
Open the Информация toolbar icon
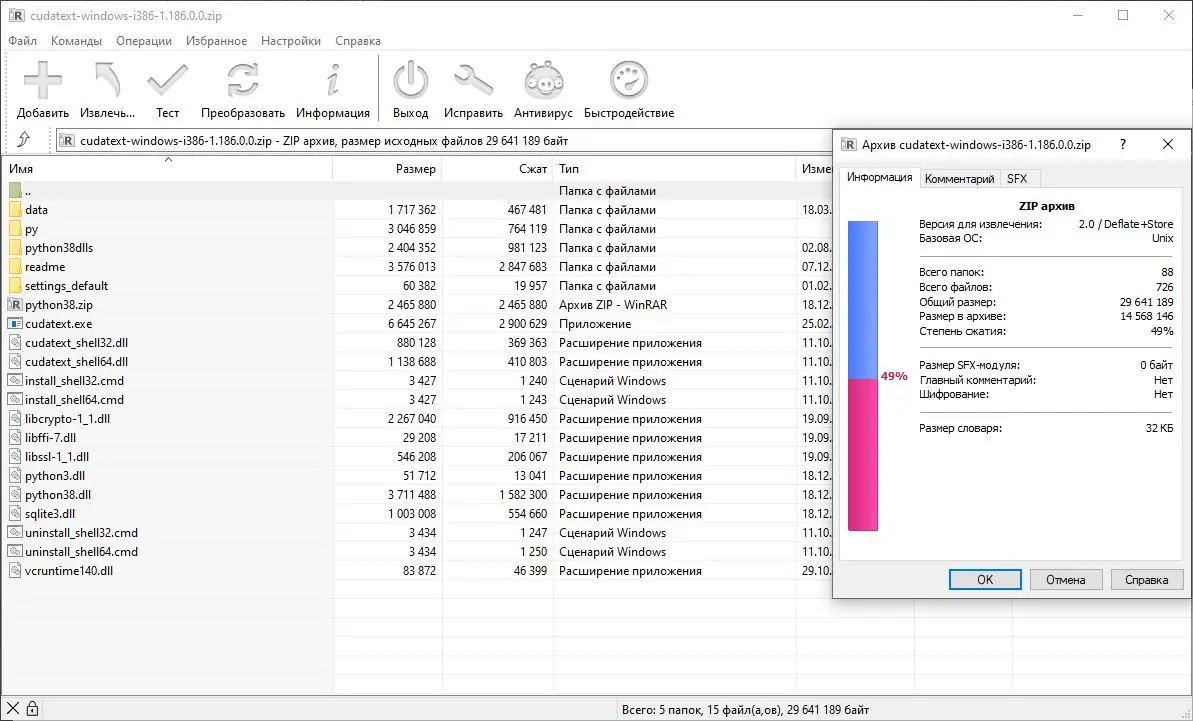[x=332, y=81]
